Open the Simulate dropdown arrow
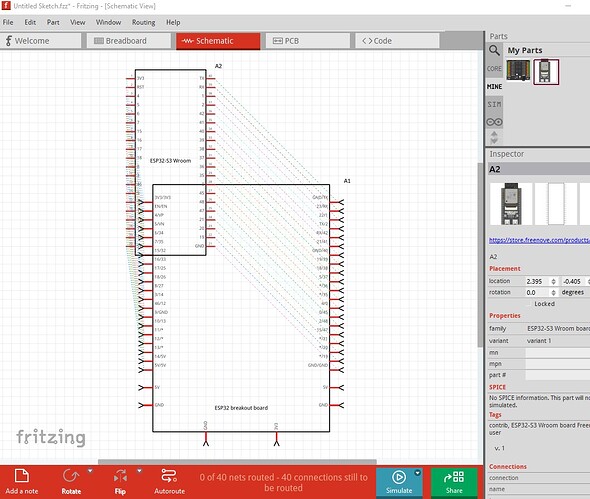This screenshot has height=499, width=590. coord(417,473)
